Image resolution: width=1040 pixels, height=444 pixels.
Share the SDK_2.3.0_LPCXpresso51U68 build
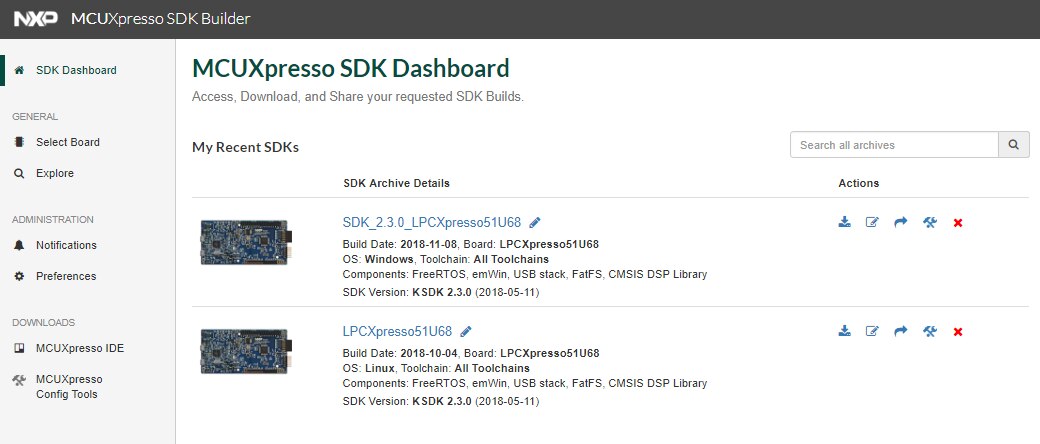pyautogui.click(x=900, y=222)
